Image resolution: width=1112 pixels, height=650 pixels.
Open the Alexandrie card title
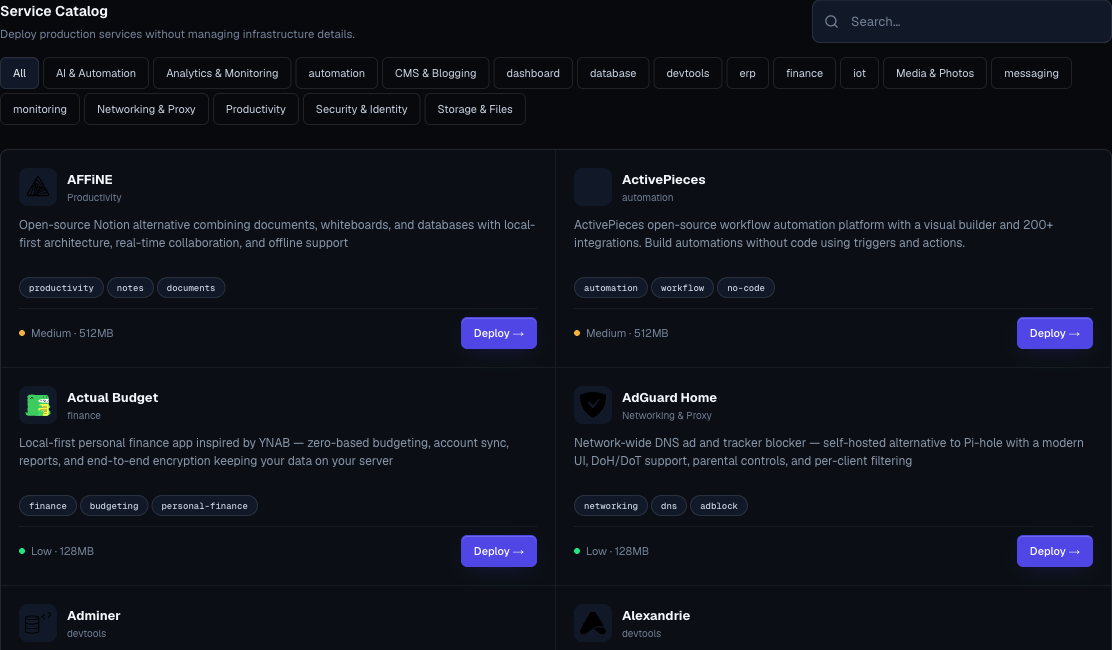(655, 615)
